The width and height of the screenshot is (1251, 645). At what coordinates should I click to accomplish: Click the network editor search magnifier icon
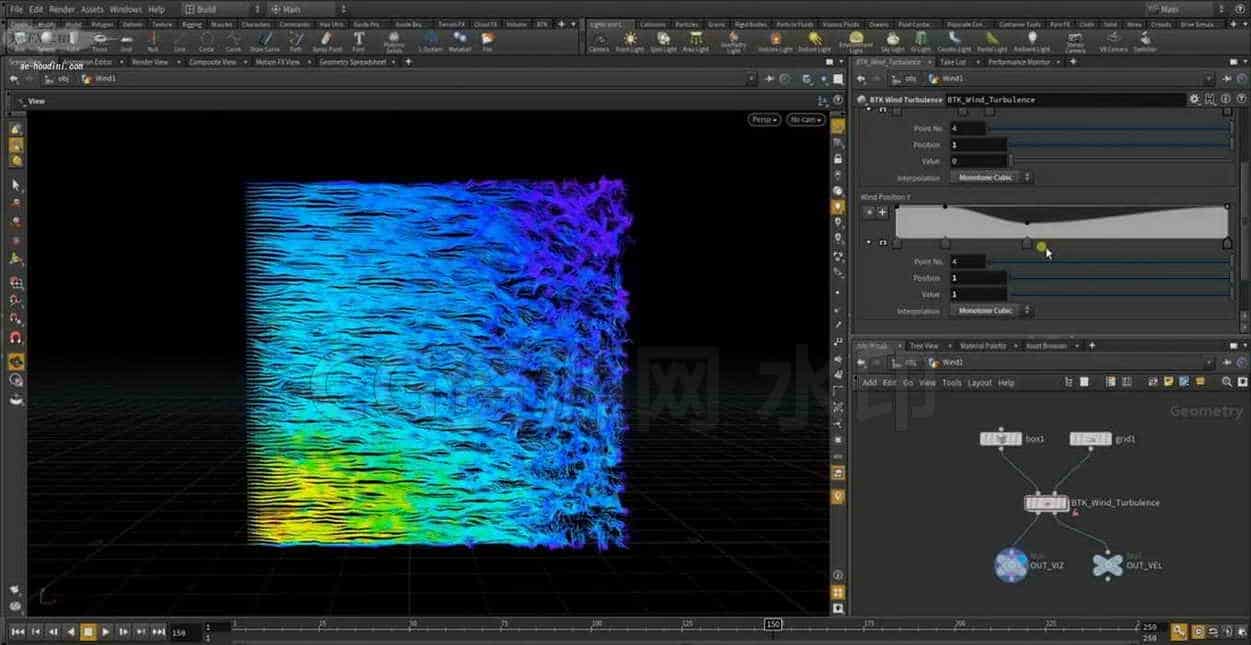pos(1226,382)
